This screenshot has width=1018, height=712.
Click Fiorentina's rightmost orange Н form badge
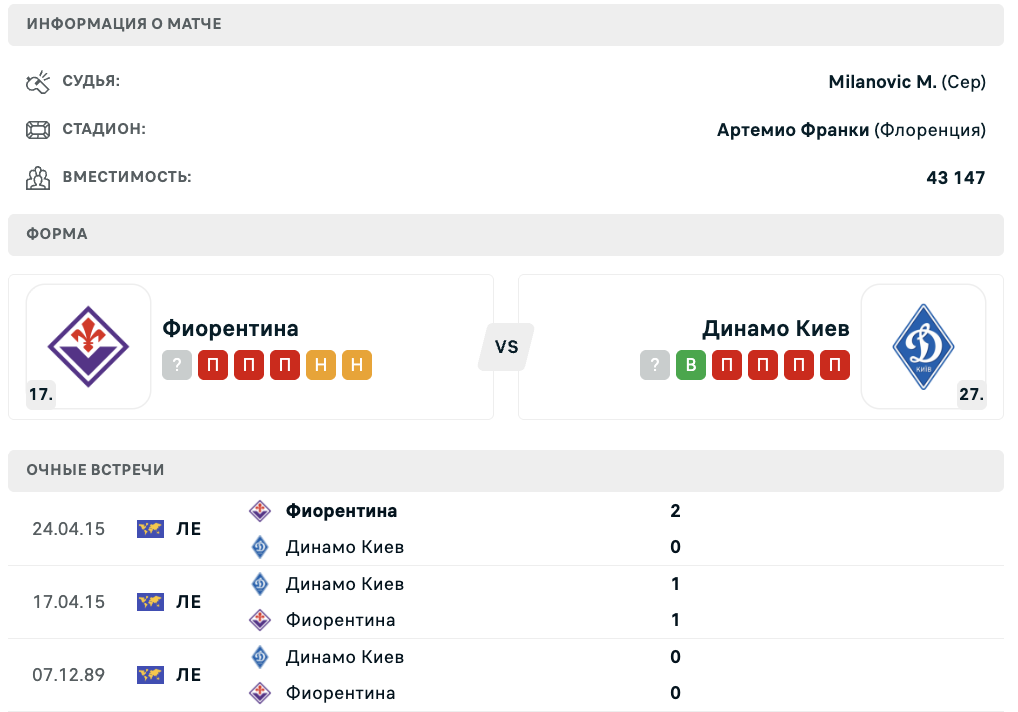tap(357, 365)
